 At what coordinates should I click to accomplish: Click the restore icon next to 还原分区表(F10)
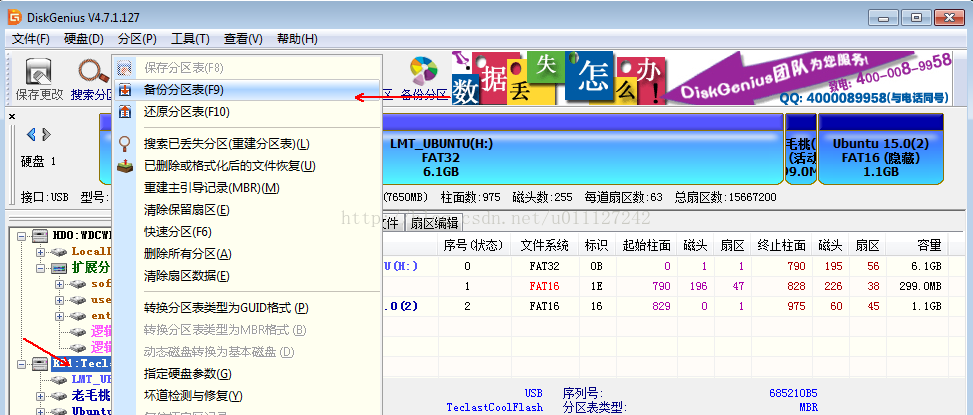click(125, 112)
